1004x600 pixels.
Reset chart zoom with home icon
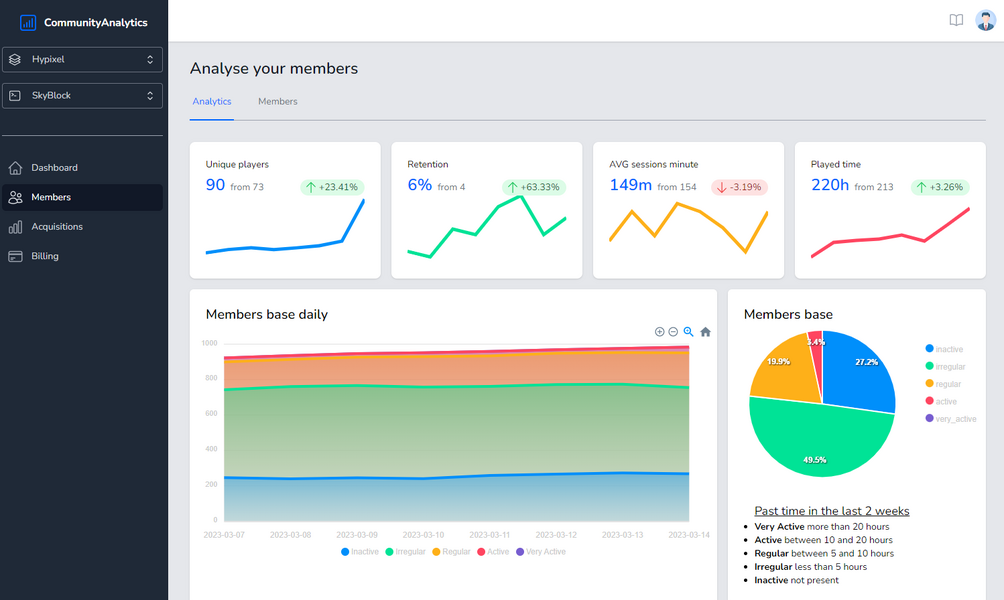pyautogui.click(x=705, y=332)
